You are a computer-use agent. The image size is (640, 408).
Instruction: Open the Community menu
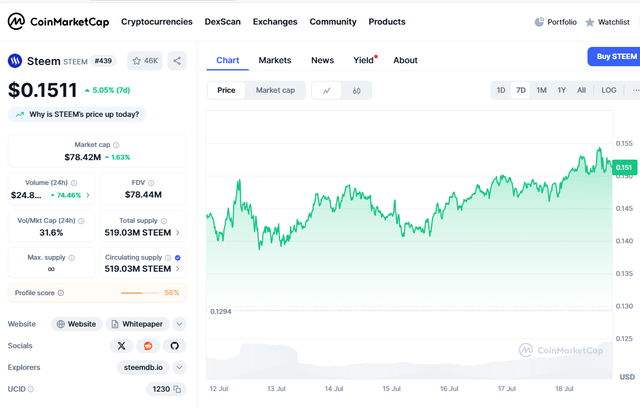(x=333, y=22)
